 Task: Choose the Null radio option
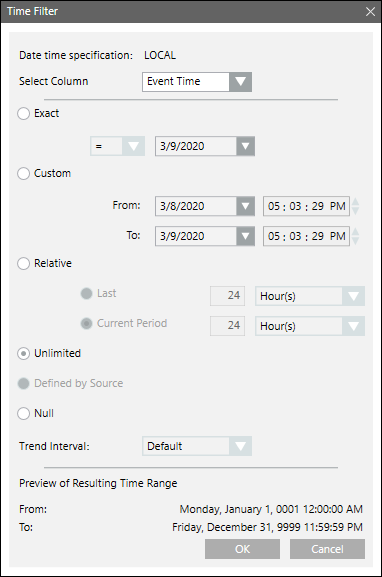pos(24,414)
